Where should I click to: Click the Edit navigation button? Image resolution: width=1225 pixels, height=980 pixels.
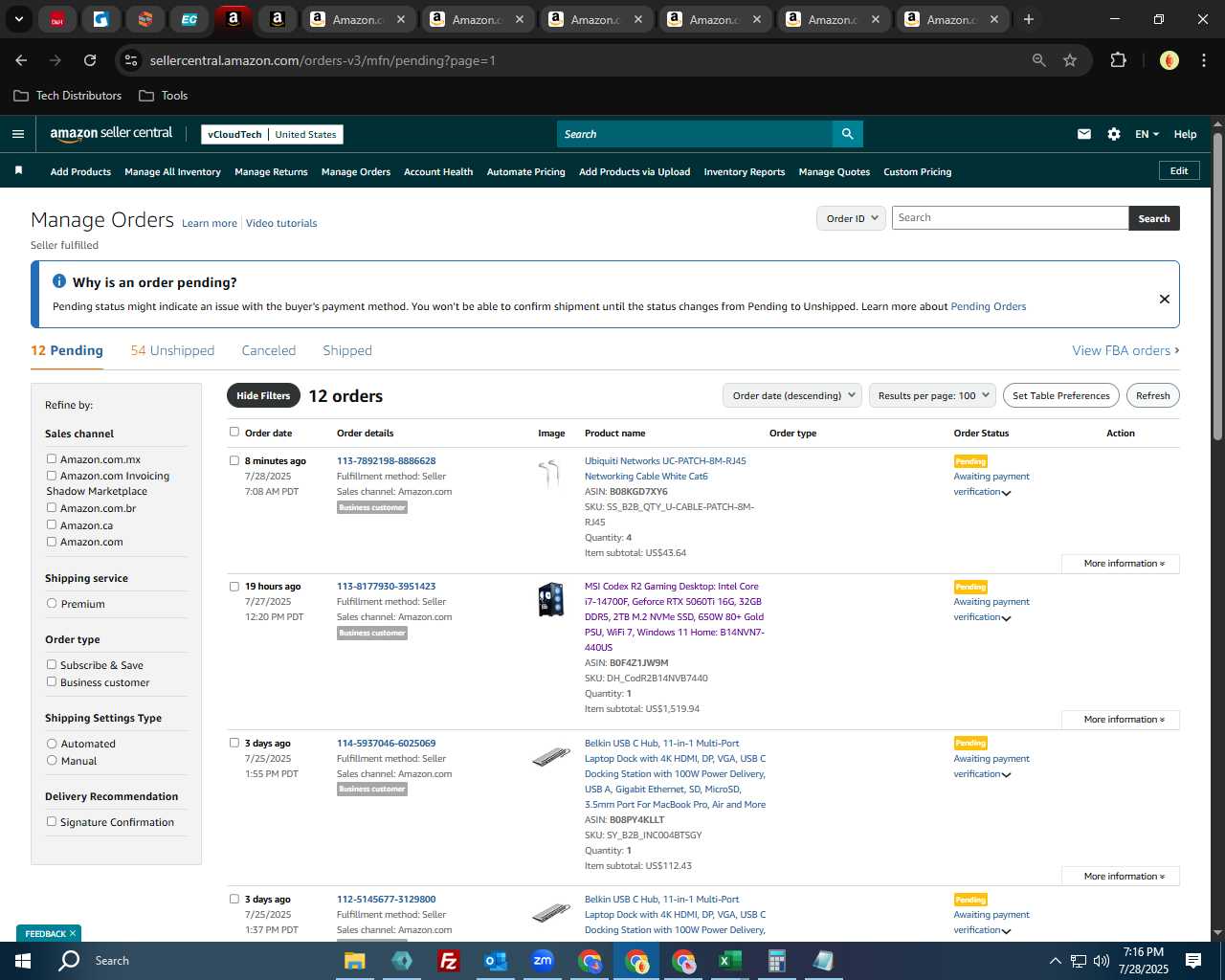tap(1179, 170)
